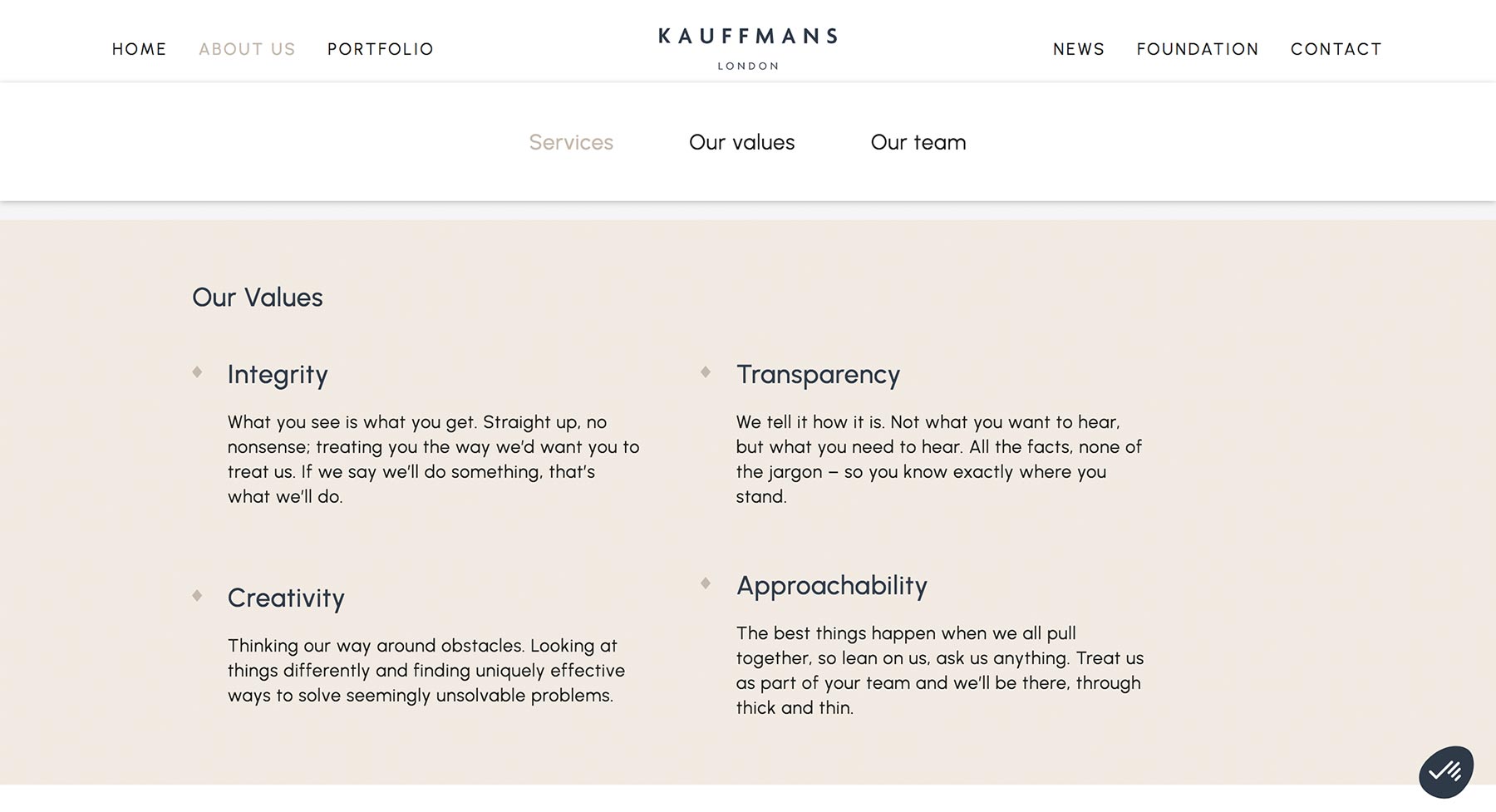Click the Our Values section heading
1496x812 pixels.
(x=258, y=298)
